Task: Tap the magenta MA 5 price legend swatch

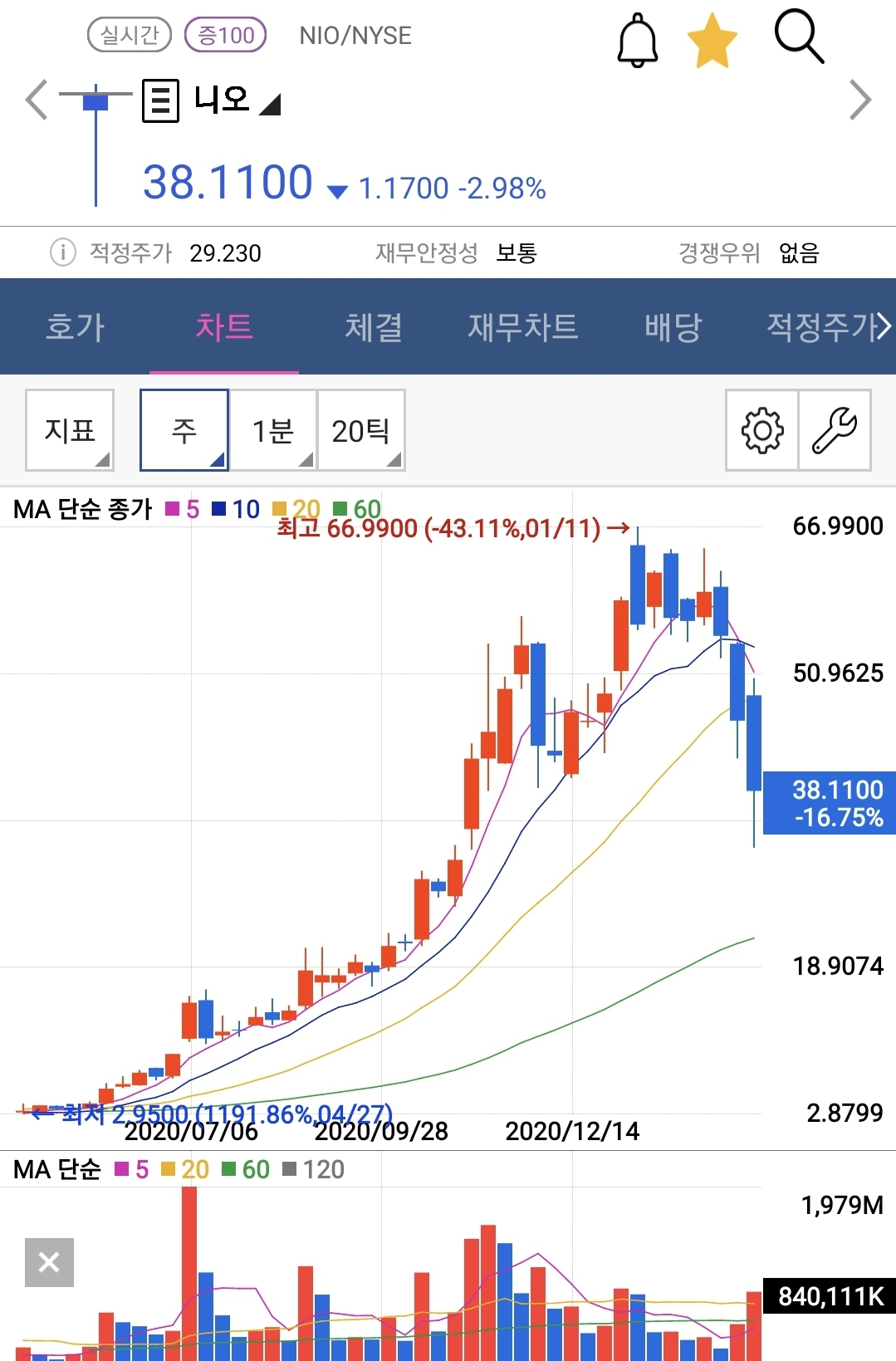Action: (173, 508)
